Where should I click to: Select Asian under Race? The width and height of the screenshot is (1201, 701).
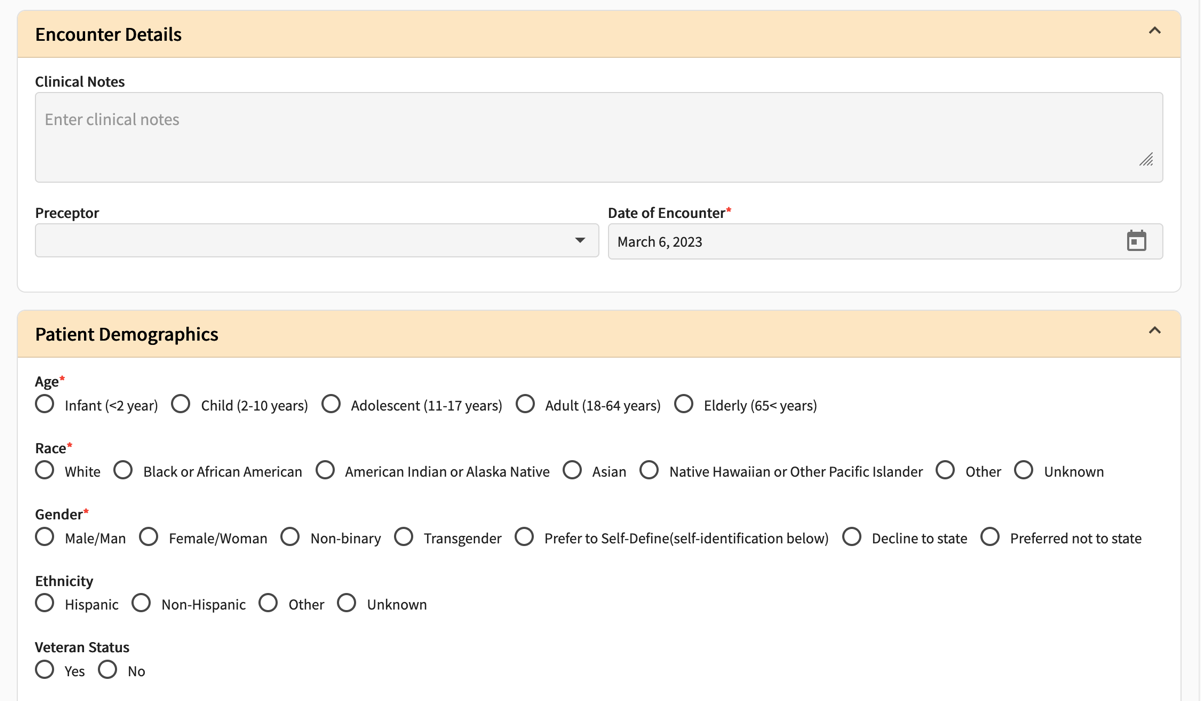point(572,470)
